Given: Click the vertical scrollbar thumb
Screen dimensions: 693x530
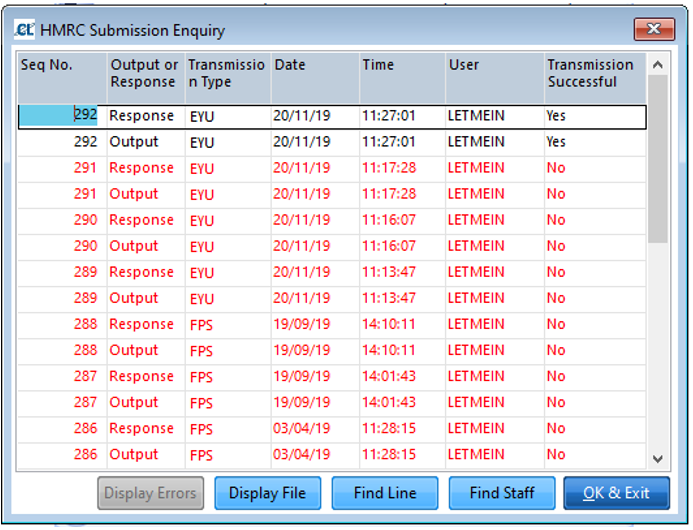Looking at the screenshot, I should click(x=657, y=160).
